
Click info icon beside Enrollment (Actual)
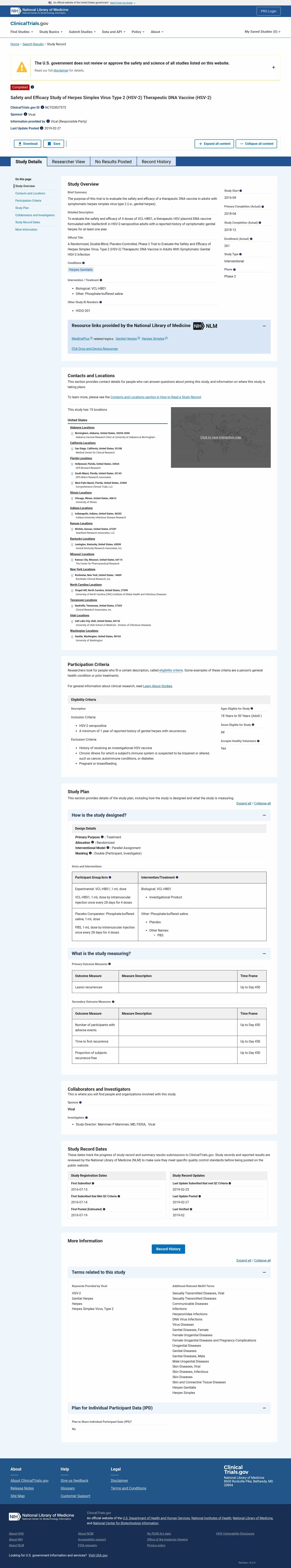251,239
